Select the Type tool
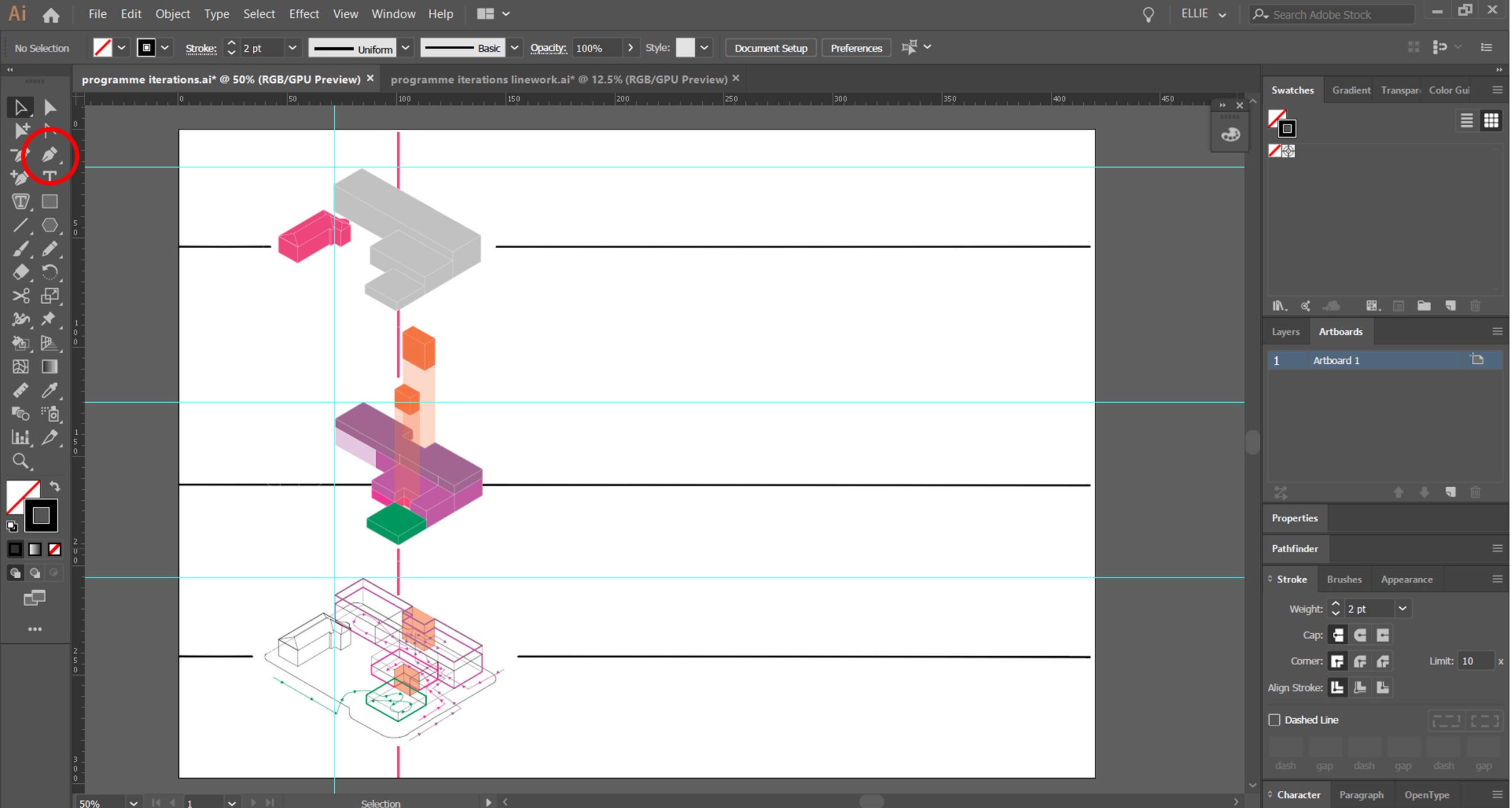 pos(50,177)
